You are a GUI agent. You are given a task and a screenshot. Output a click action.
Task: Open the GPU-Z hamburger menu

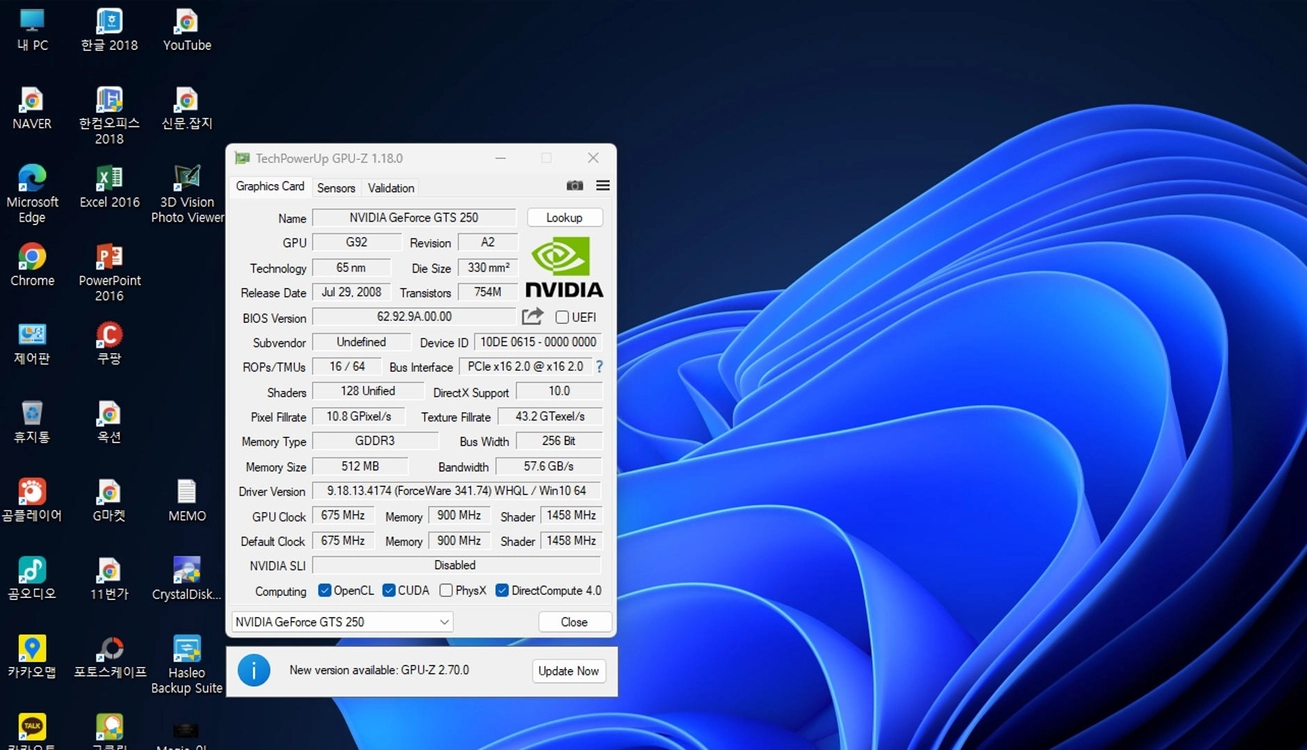(603, 186)
